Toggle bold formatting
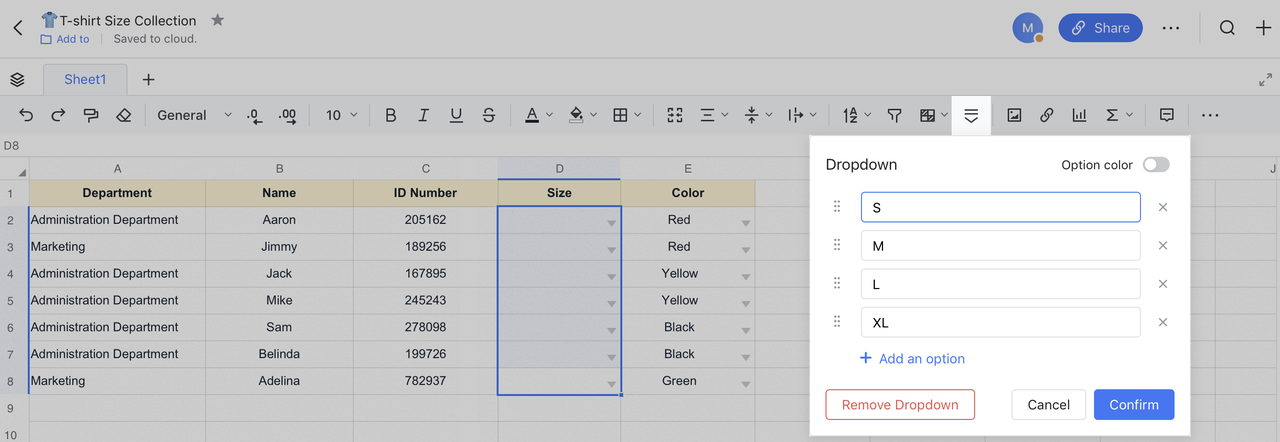The image size is (1280, 442). point(390,115)
